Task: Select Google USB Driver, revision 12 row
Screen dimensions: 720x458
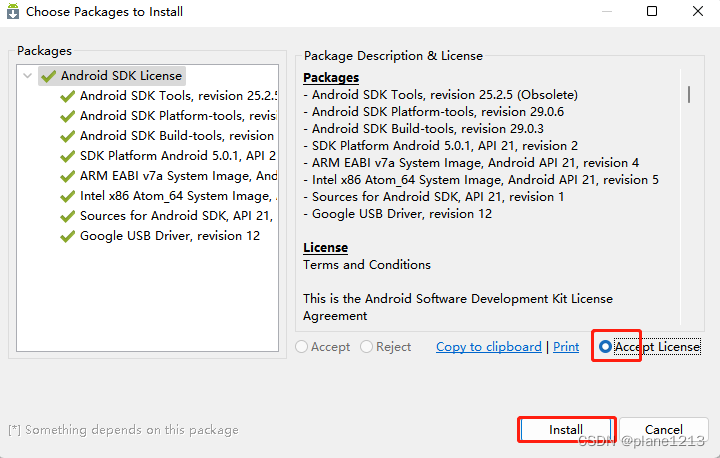Action: pyautogui.click(x=161, y=236)
